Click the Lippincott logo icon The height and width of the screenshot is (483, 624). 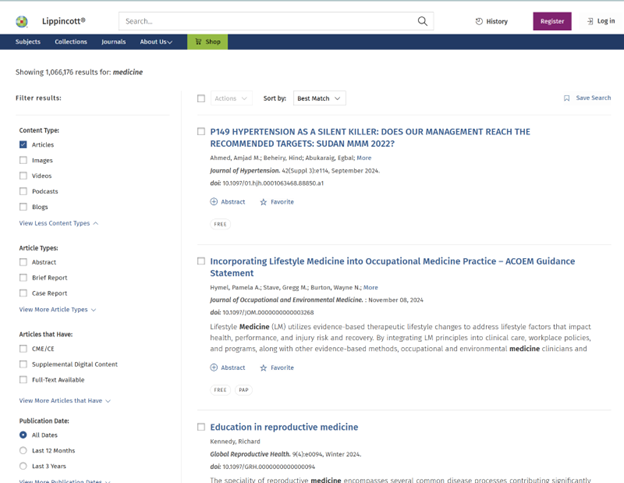(x=22, y=21)
